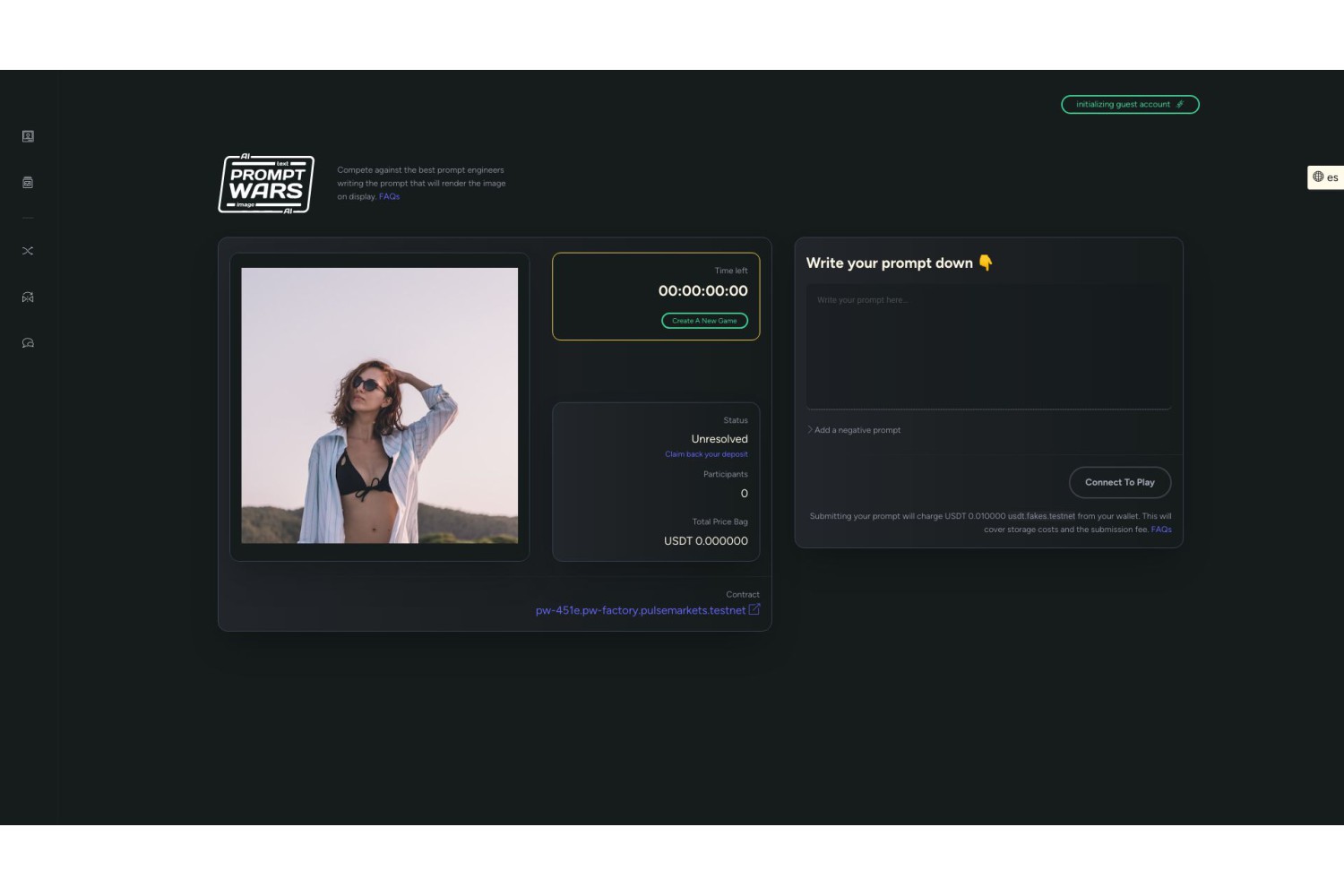Open the chat bubbles sidebar icon

pyautogui.click(x=28, y=343)
